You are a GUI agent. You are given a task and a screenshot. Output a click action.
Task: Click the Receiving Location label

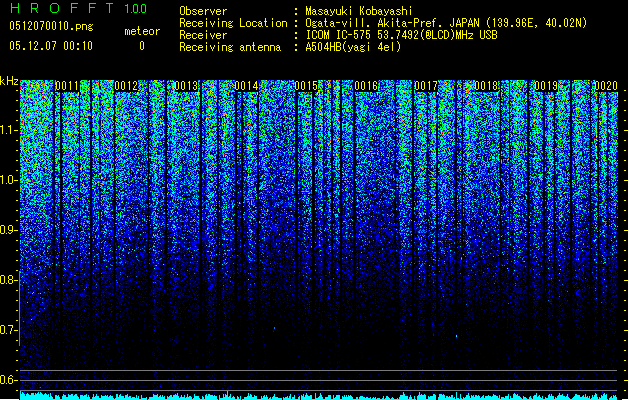233,23
